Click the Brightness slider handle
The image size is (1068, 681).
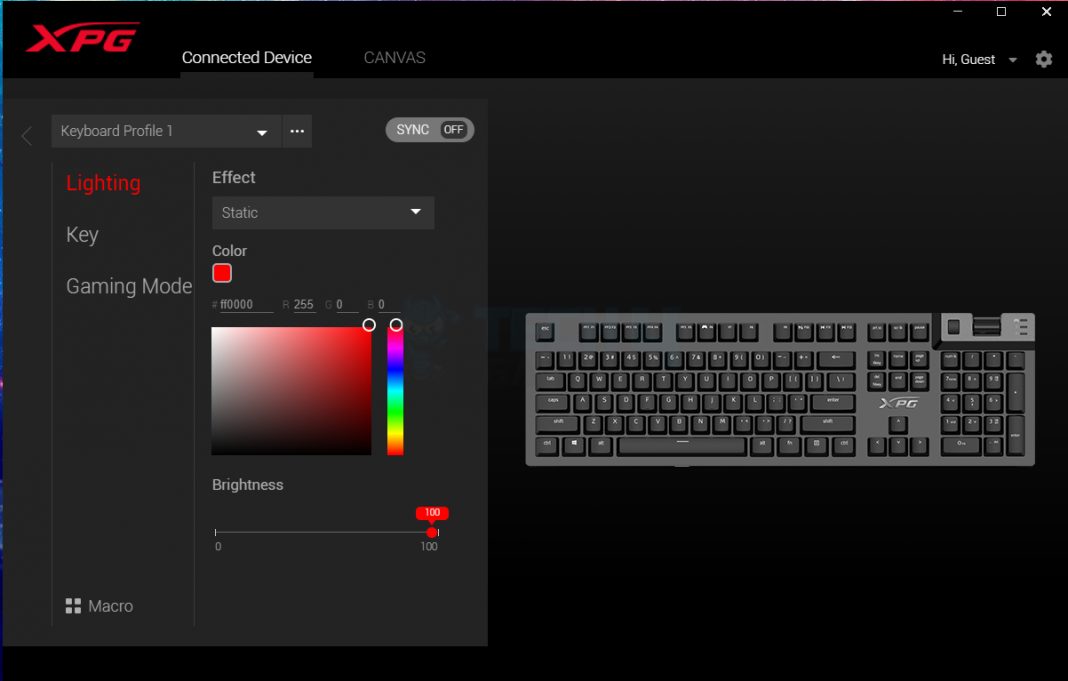pyautogui.click(x=432, y=532)
